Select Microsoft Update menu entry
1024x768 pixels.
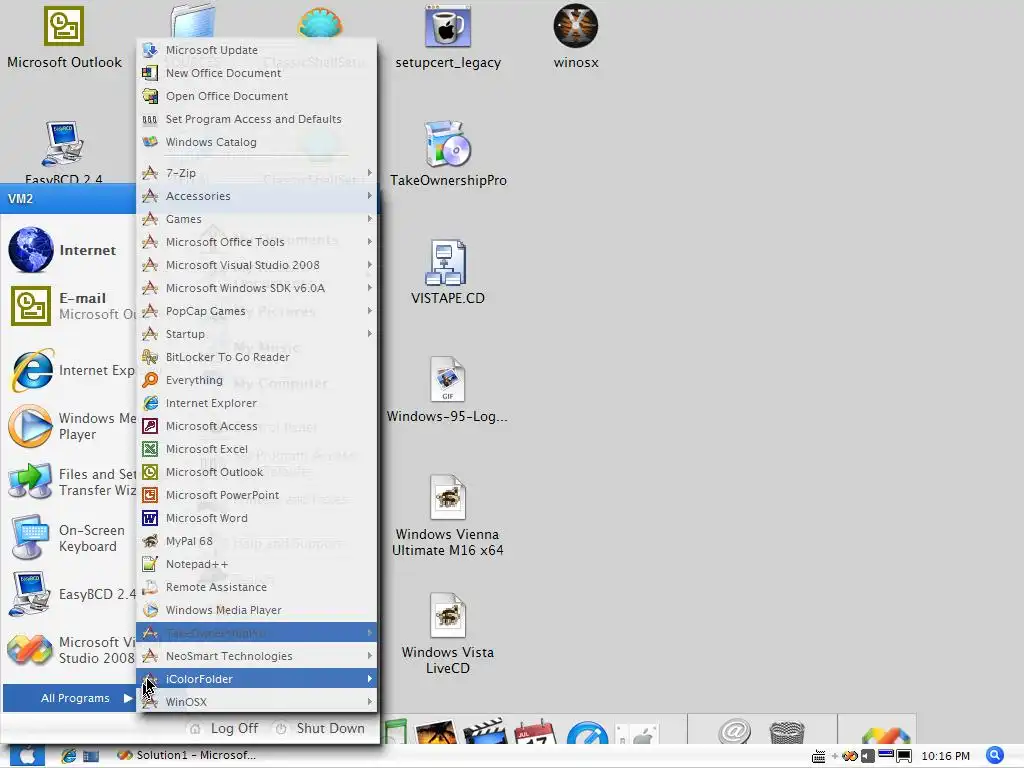click(257, 50)
